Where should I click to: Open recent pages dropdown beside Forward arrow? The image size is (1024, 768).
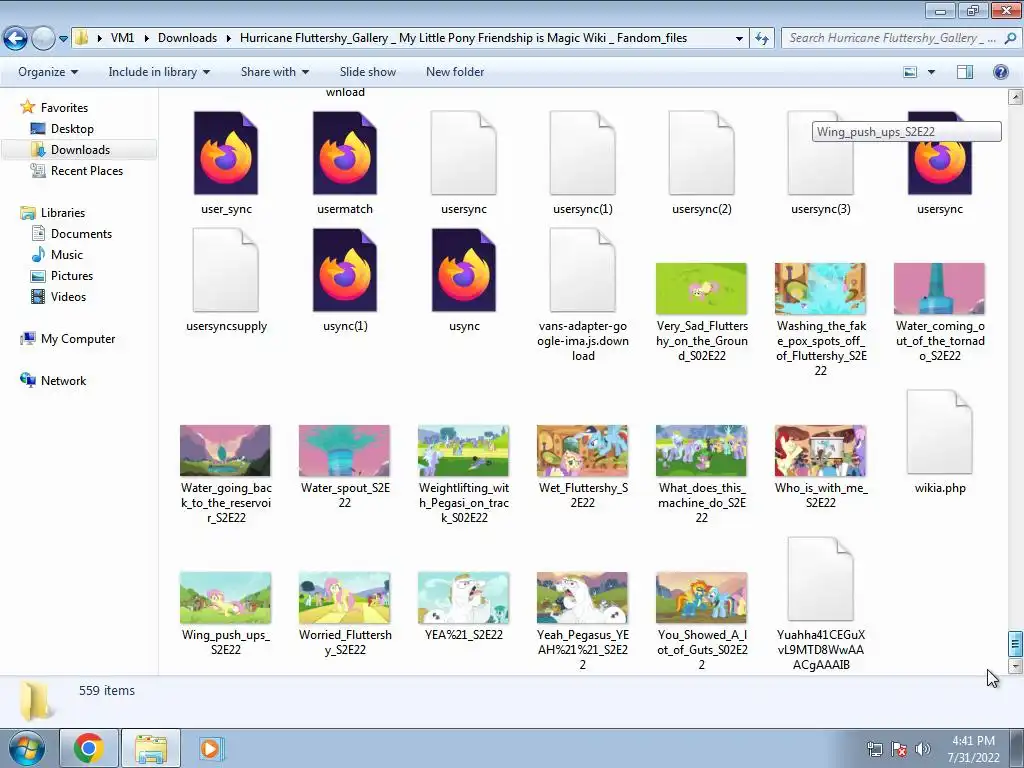pyautogui.click(x=63, y=39)
